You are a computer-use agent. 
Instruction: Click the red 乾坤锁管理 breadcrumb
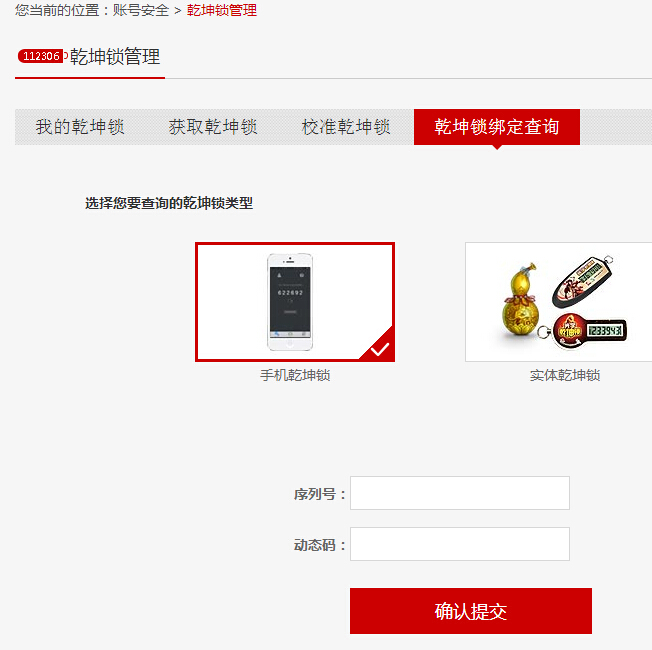222,10
